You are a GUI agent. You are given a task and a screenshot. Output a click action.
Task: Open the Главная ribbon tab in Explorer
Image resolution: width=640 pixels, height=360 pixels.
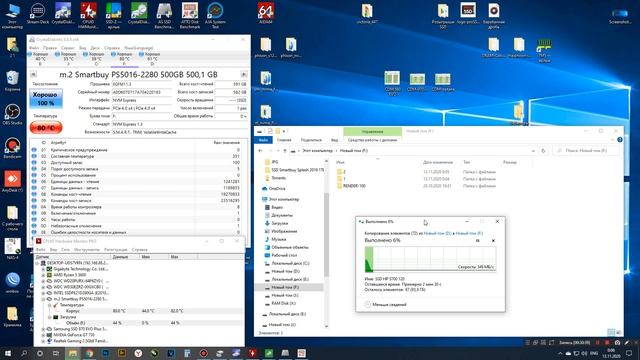(284, 140)
